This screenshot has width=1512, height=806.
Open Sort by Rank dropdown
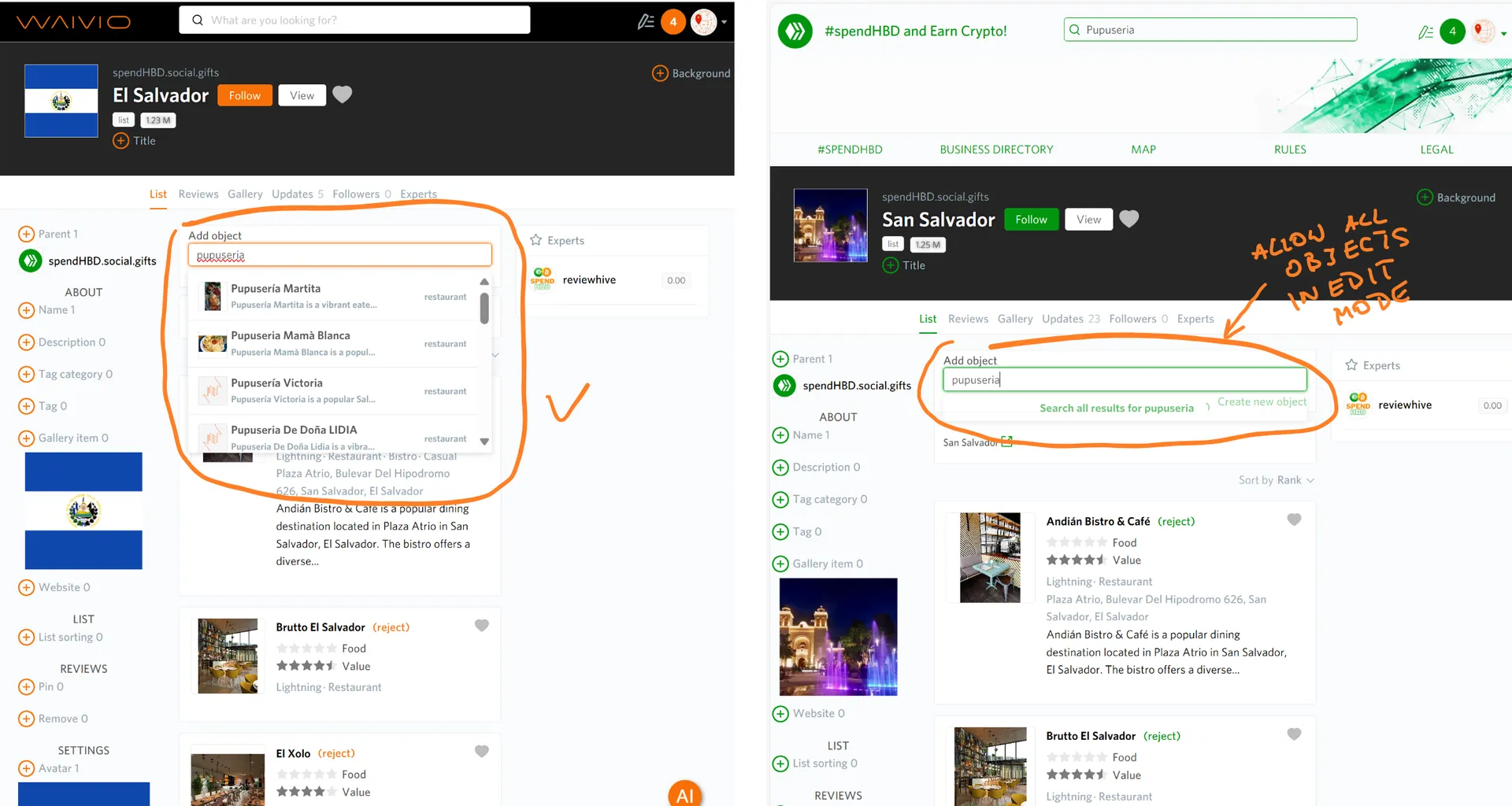[1276, 480]
